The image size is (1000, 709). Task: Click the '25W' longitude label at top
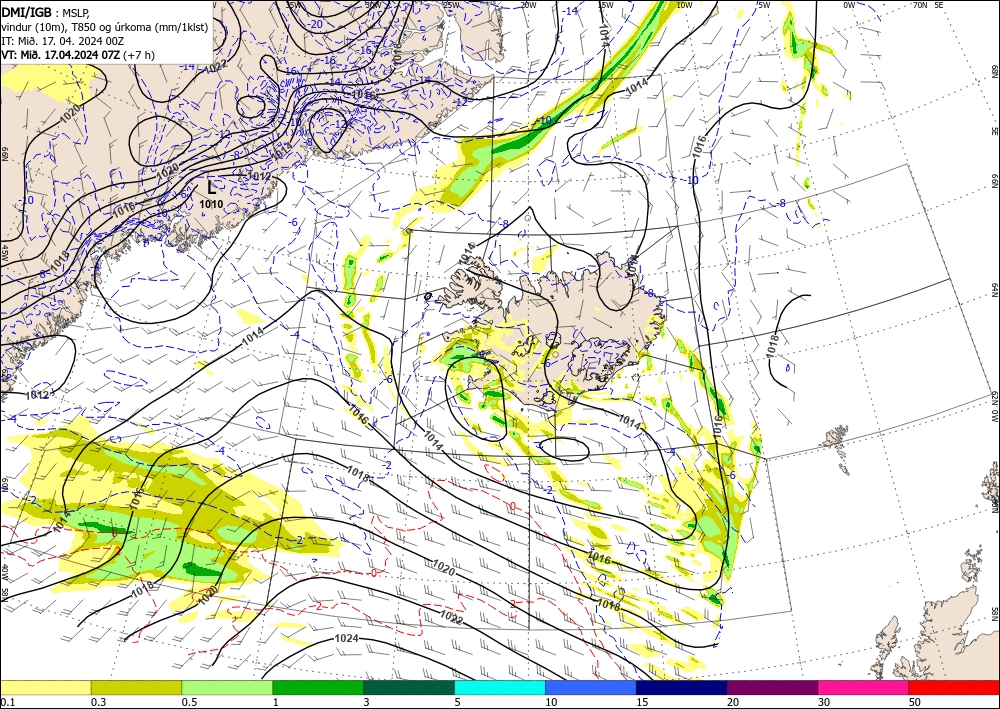pyautogui.click(x=451, y=4)
